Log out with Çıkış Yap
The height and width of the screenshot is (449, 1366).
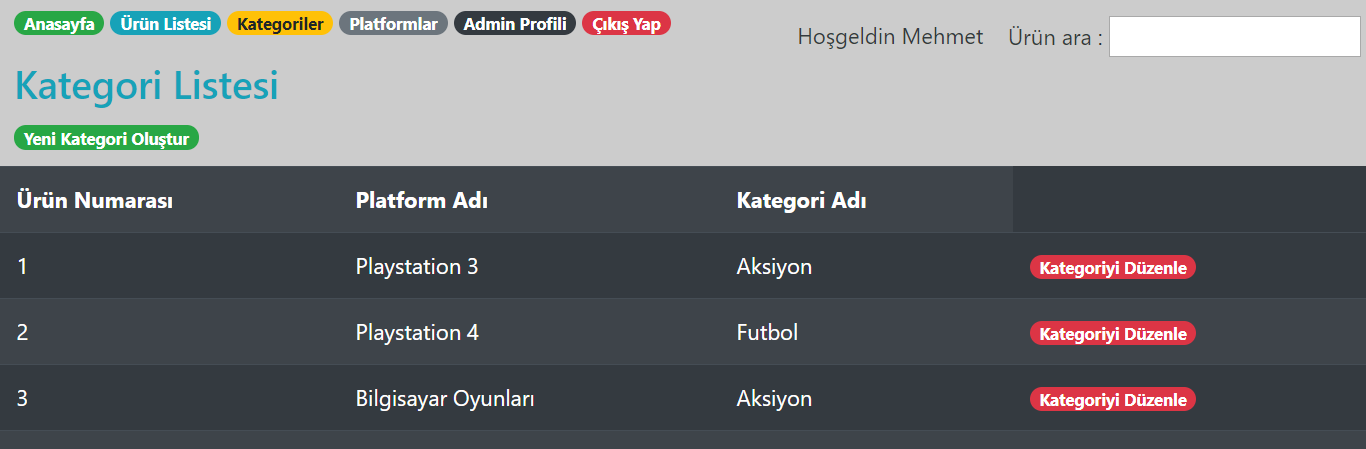[x=626, y=24]
